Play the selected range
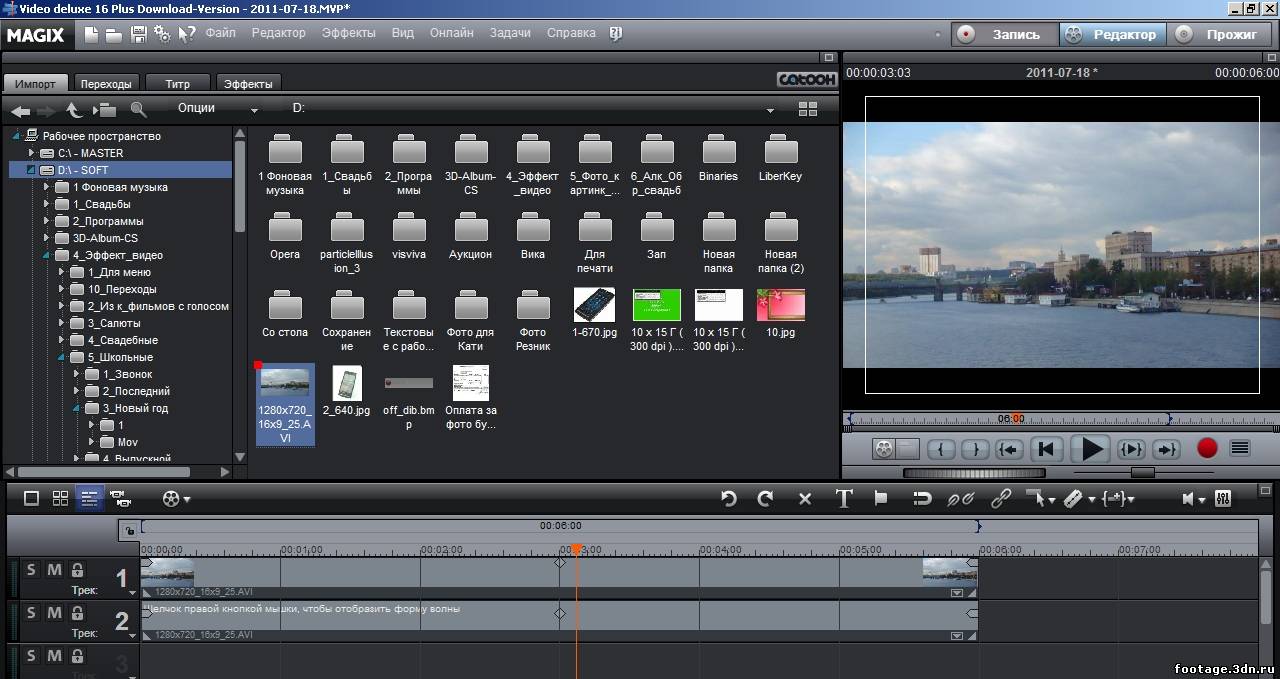 tap(1130, 449)
